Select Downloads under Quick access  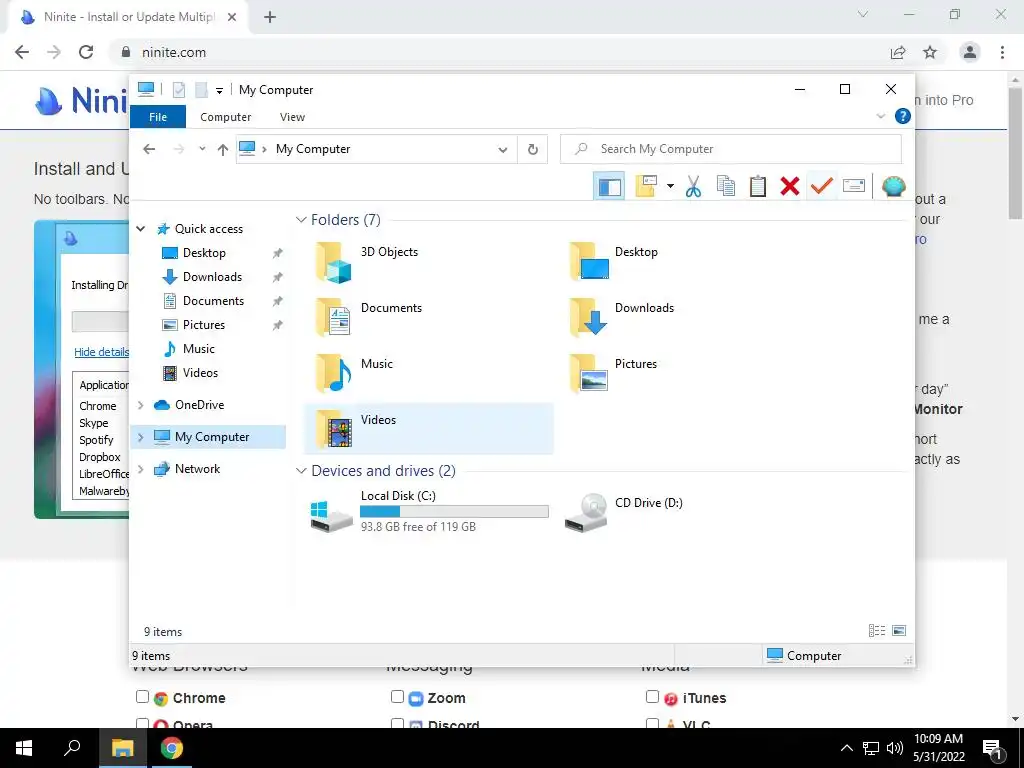point(214,277)
